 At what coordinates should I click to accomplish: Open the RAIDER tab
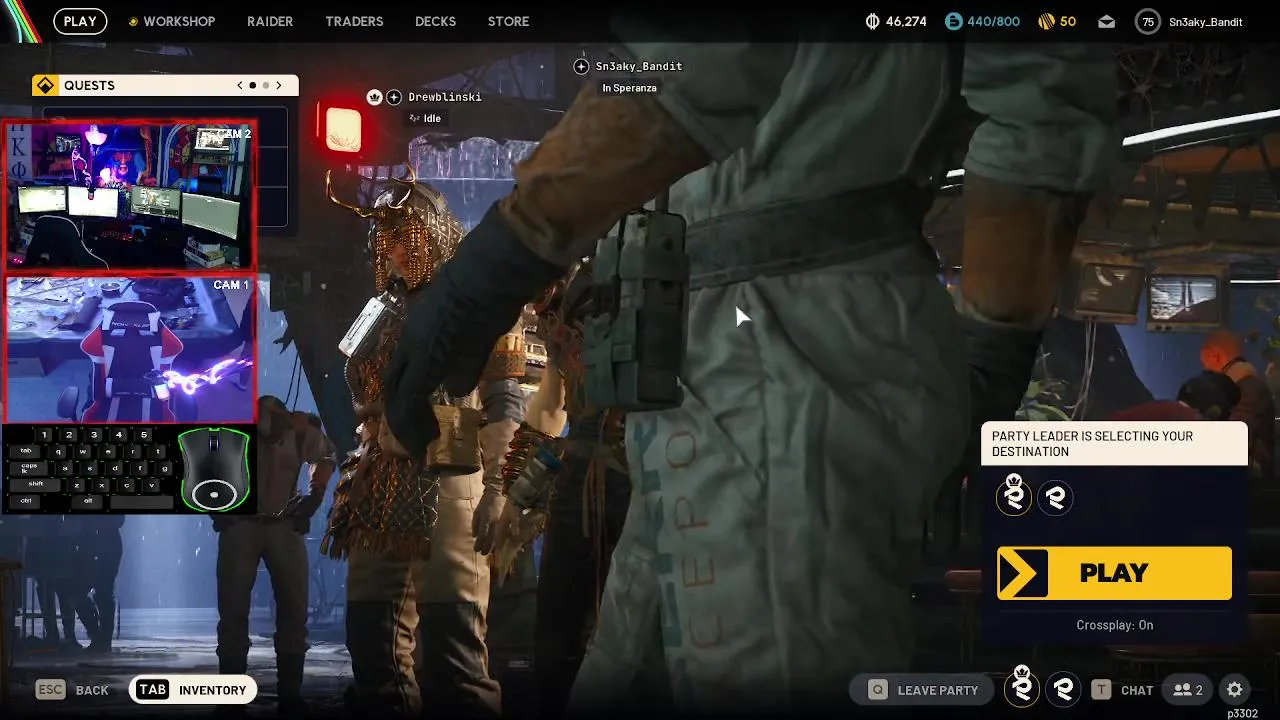point(270,21)
